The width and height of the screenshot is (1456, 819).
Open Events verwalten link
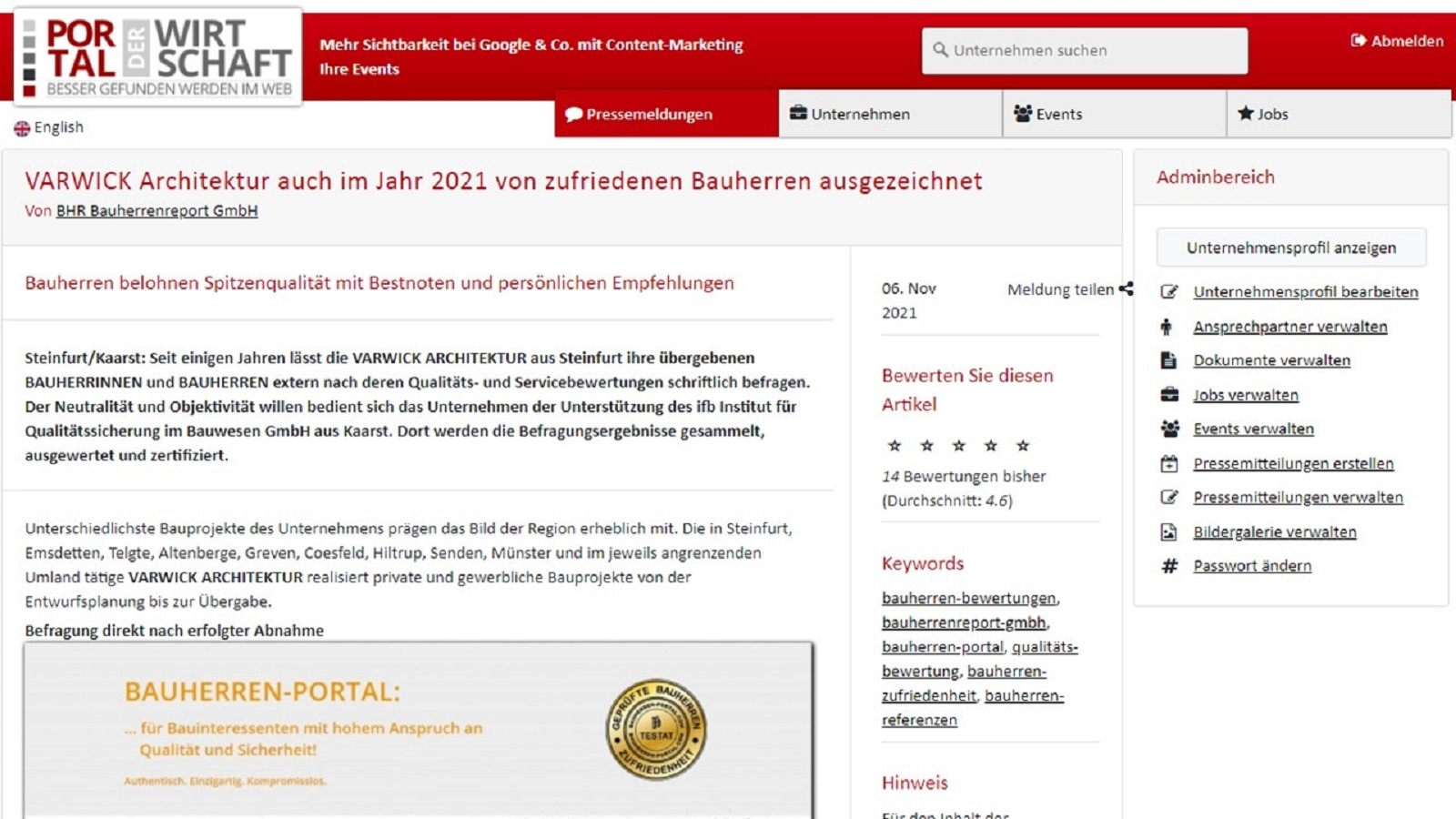point(1254,429)
